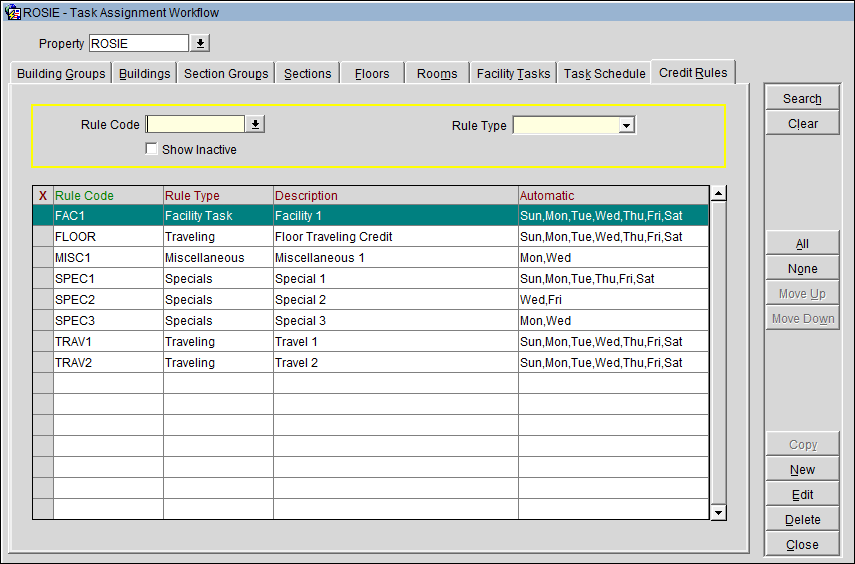The width and height of the screenshot is (855, 564).
Task: Click the scrollbar up arrow of rule list
Action: coord(719,194)
